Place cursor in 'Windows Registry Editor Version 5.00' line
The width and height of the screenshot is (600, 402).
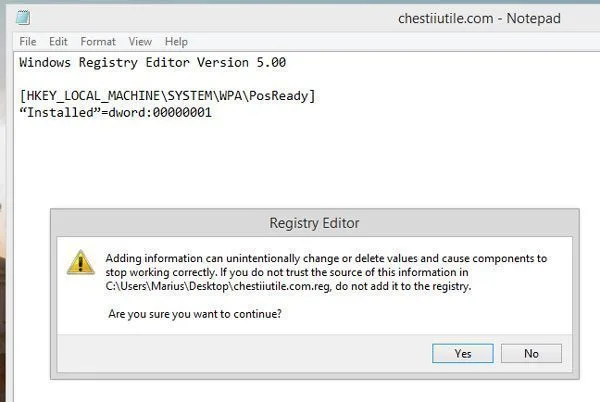click(x=152, y=62)
